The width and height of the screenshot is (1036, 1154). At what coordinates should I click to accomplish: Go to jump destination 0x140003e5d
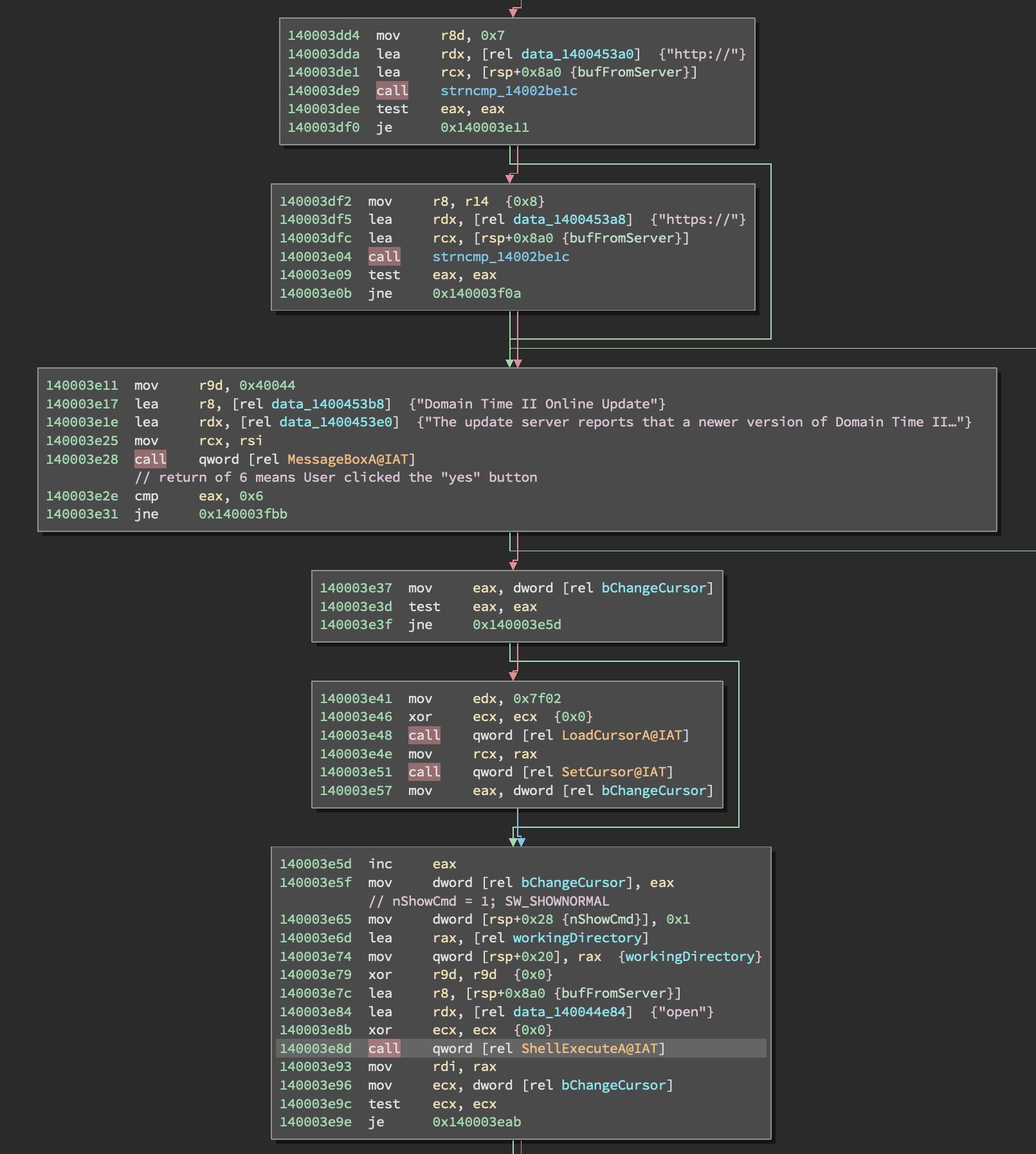[x=516, y=625]
